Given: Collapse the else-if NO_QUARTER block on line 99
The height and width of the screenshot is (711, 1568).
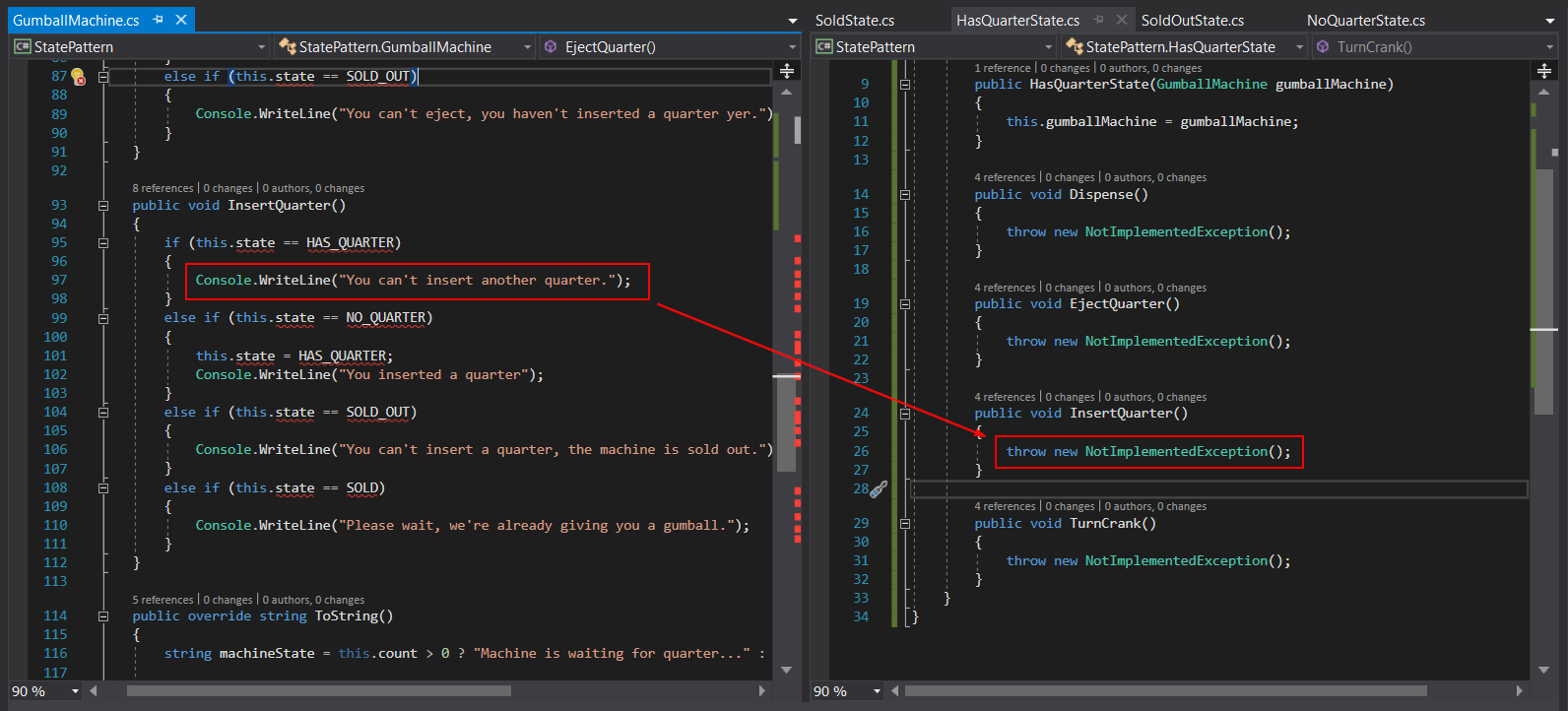Looking at the screenshot, I should tap(103, 318).
